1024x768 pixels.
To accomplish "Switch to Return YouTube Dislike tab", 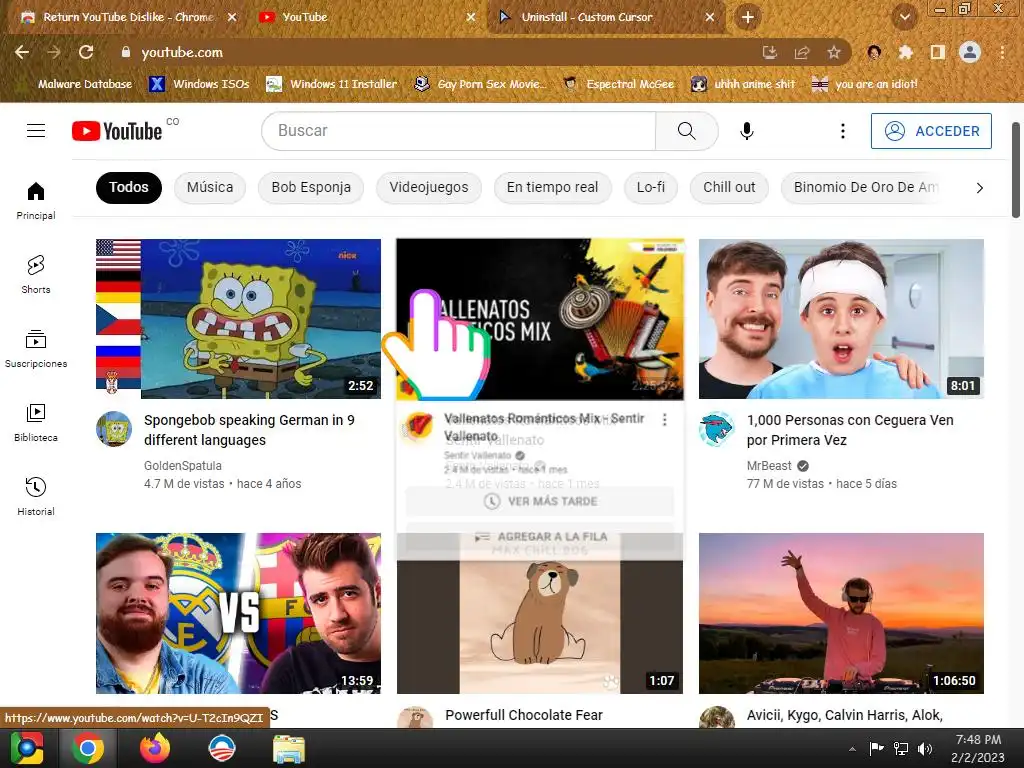I will [129, 17].
